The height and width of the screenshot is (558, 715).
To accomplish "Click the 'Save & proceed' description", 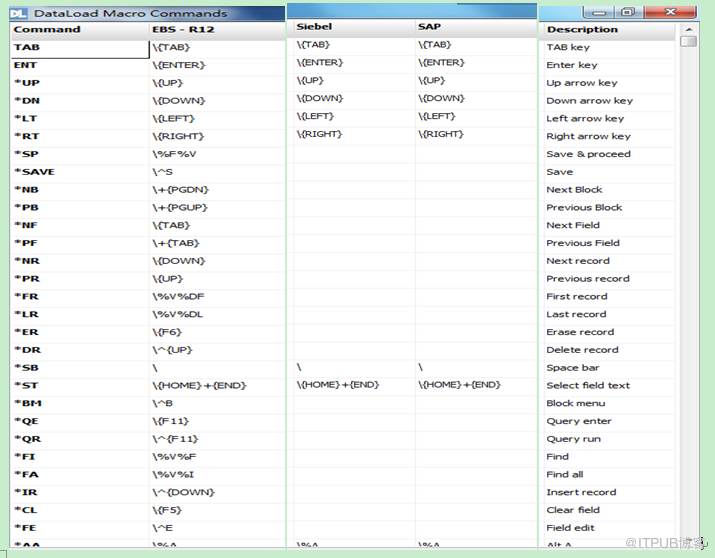I will (589, 154).
